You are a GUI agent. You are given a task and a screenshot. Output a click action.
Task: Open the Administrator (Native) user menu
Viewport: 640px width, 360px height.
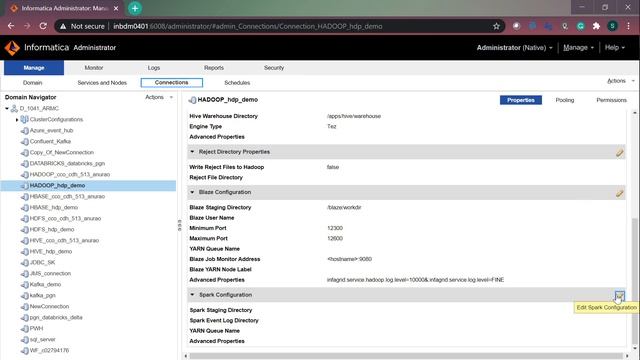pyautogui.click(x=514, y=48)
